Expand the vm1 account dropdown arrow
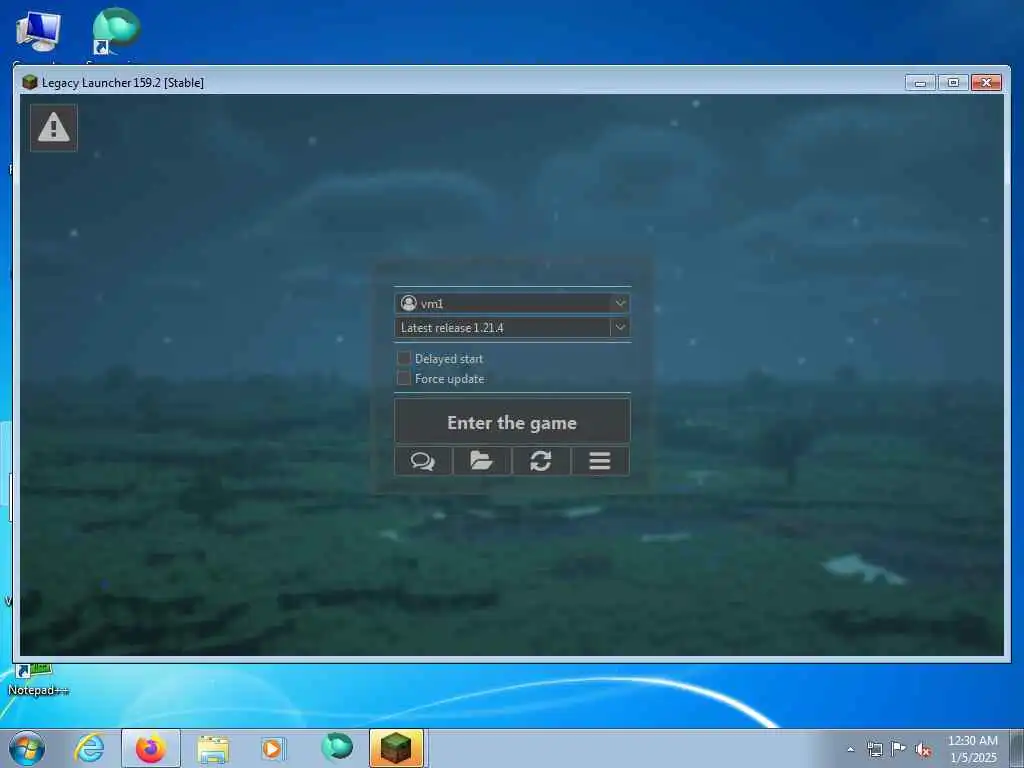This screenshot has height=768, width=1024. [x=620, y=303]
